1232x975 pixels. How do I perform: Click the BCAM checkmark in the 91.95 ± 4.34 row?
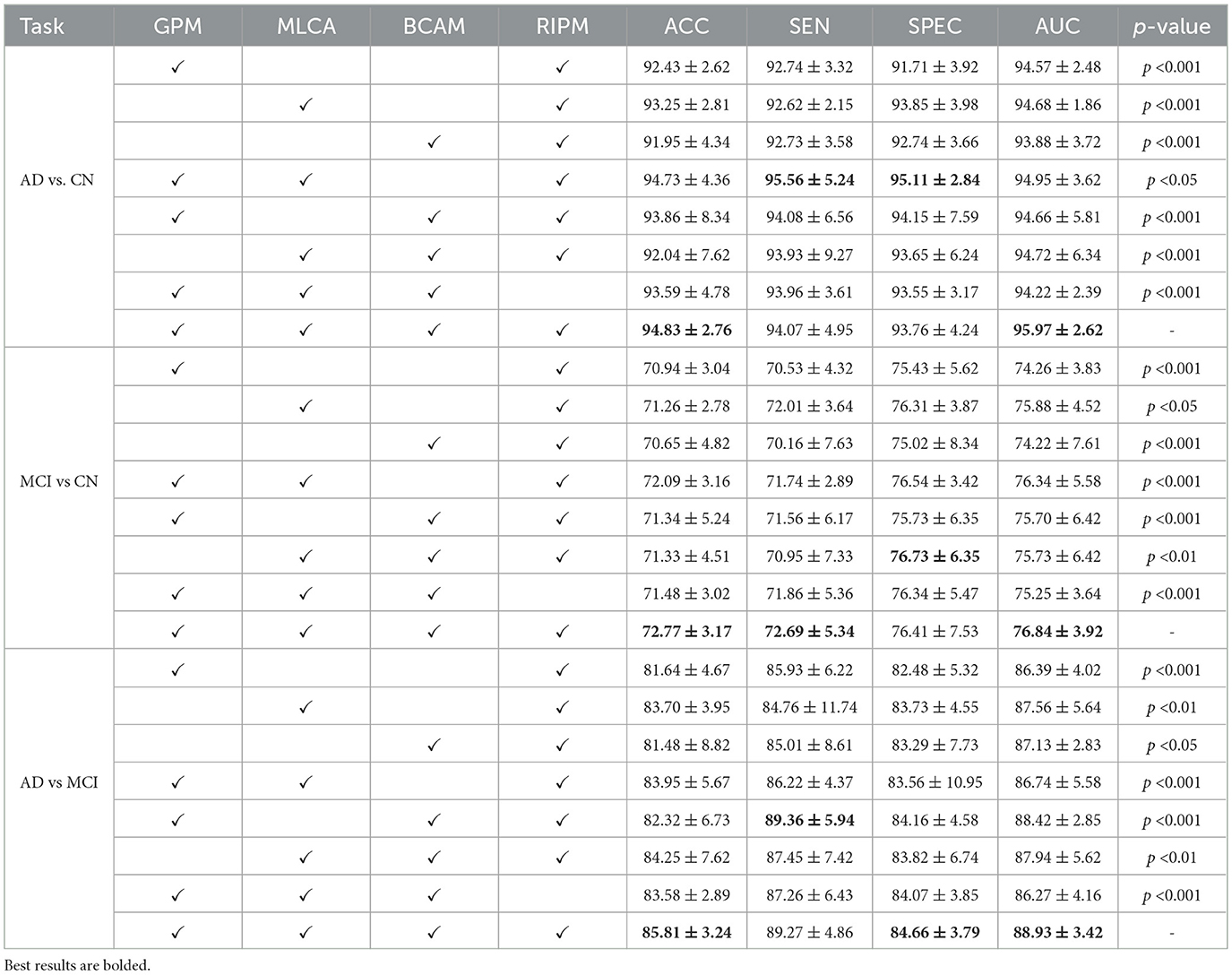click(x=435, y=142)
